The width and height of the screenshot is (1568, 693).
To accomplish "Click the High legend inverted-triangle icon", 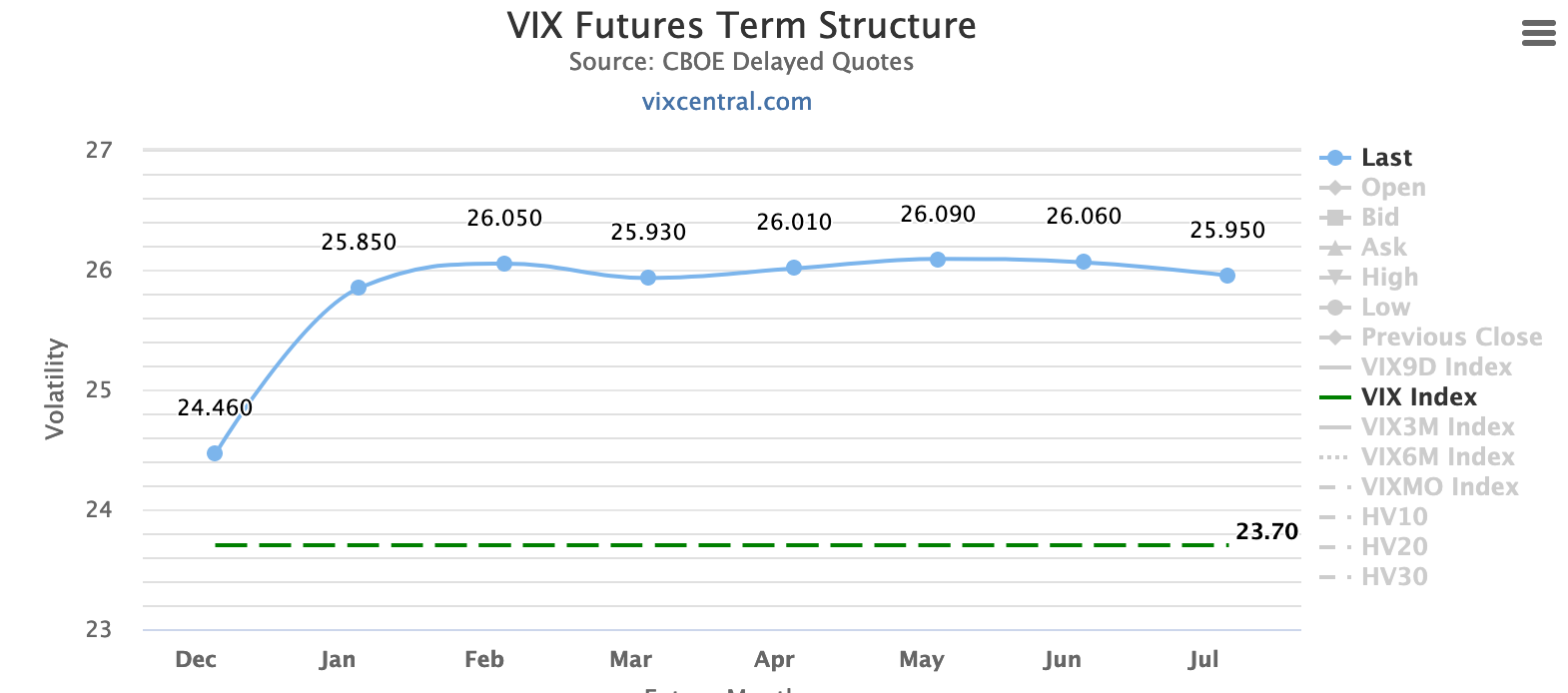I will point(1335,278).
